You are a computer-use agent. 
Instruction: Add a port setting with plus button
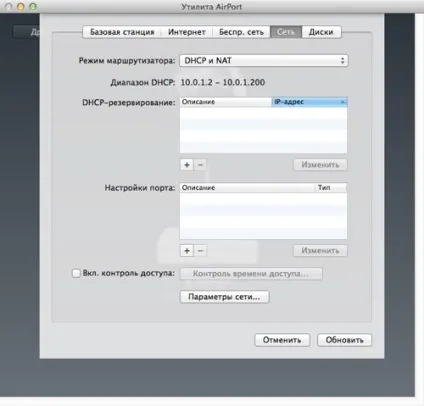coord(187,251)
